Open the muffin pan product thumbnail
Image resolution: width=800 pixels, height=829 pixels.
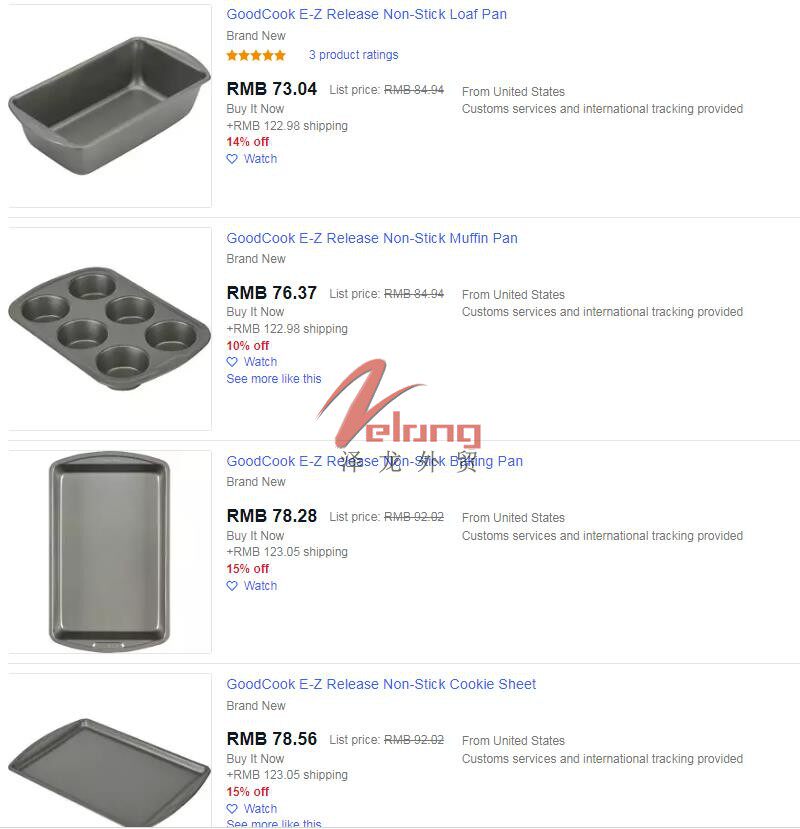(109, 328)
